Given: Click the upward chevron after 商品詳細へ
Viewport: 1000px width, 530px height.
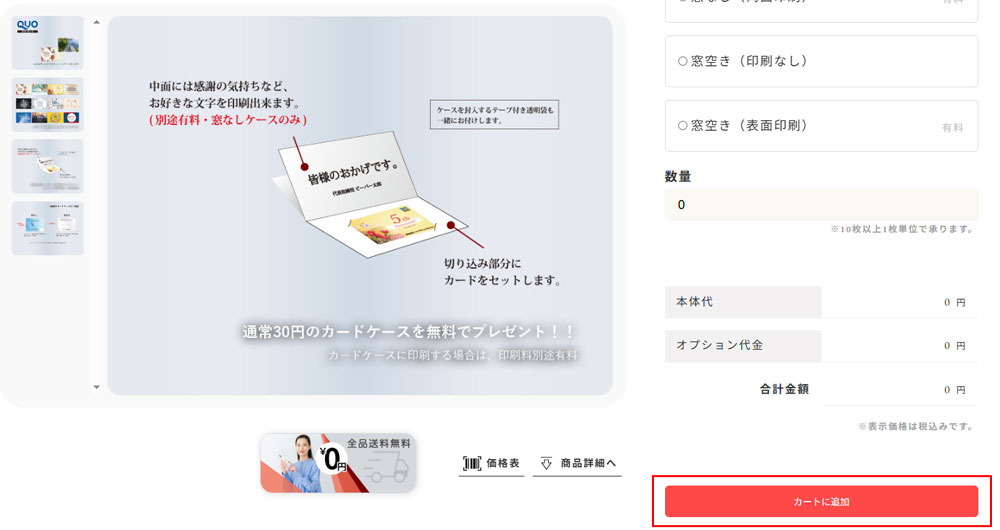Looking at the screenshot, I should coord(611,463).
